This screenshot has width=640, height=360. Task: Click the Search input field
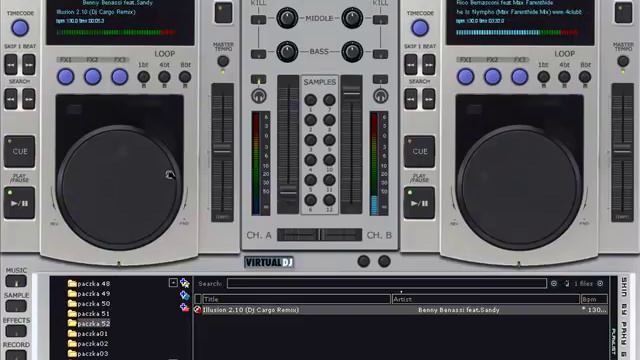click(387, 283)
